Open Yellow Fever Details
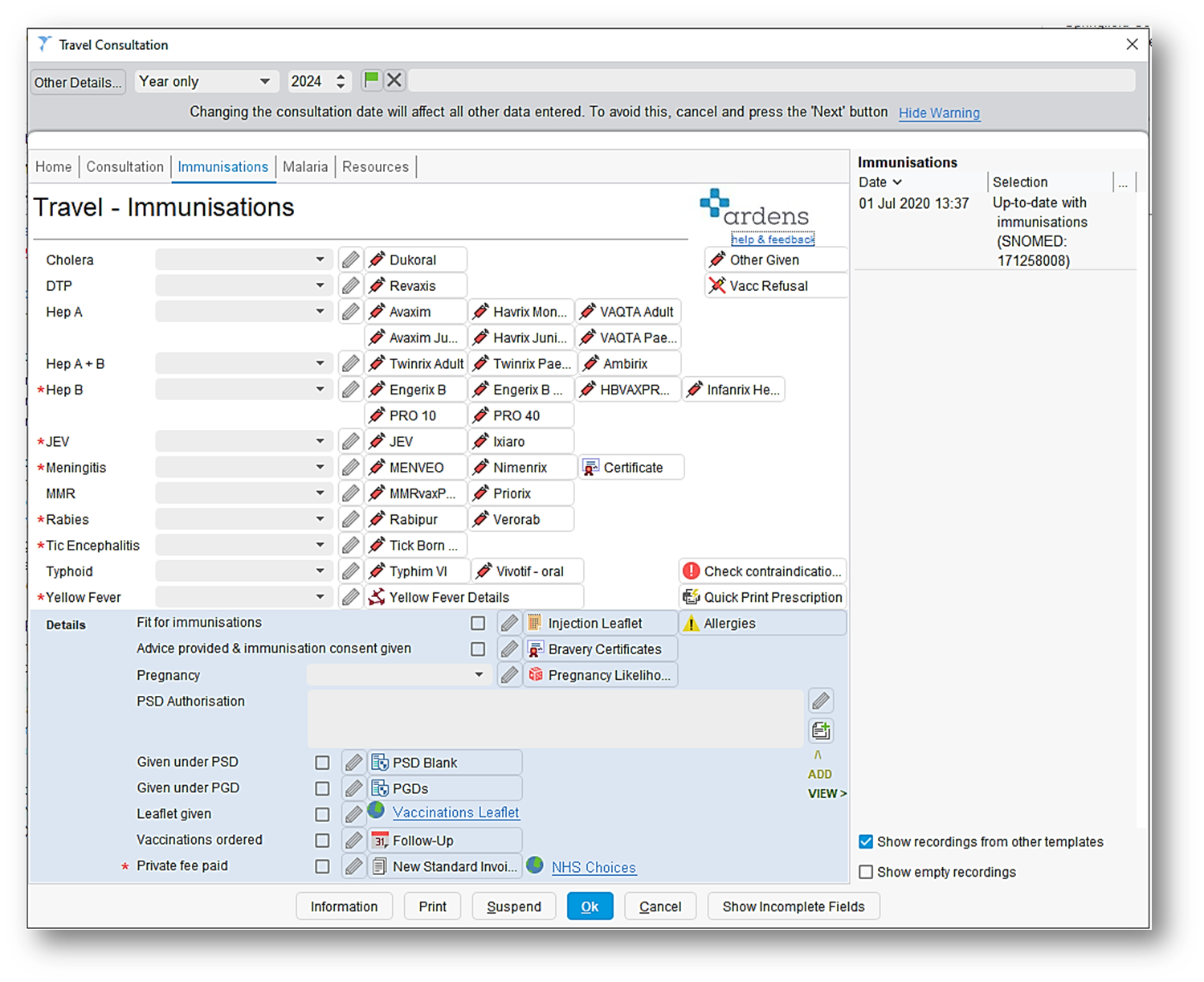Screen dimensions: 1204x982 [x=474, y=597]
